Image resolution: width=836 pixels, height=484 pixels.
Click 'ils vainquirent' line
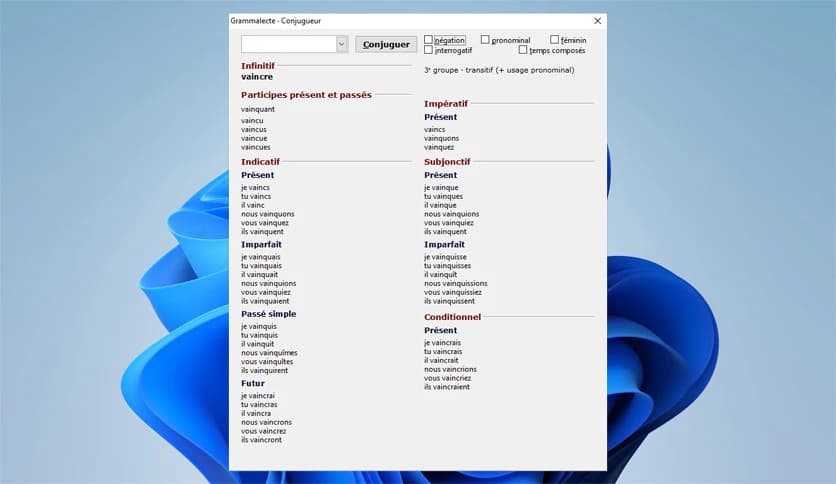click(264, 370)
